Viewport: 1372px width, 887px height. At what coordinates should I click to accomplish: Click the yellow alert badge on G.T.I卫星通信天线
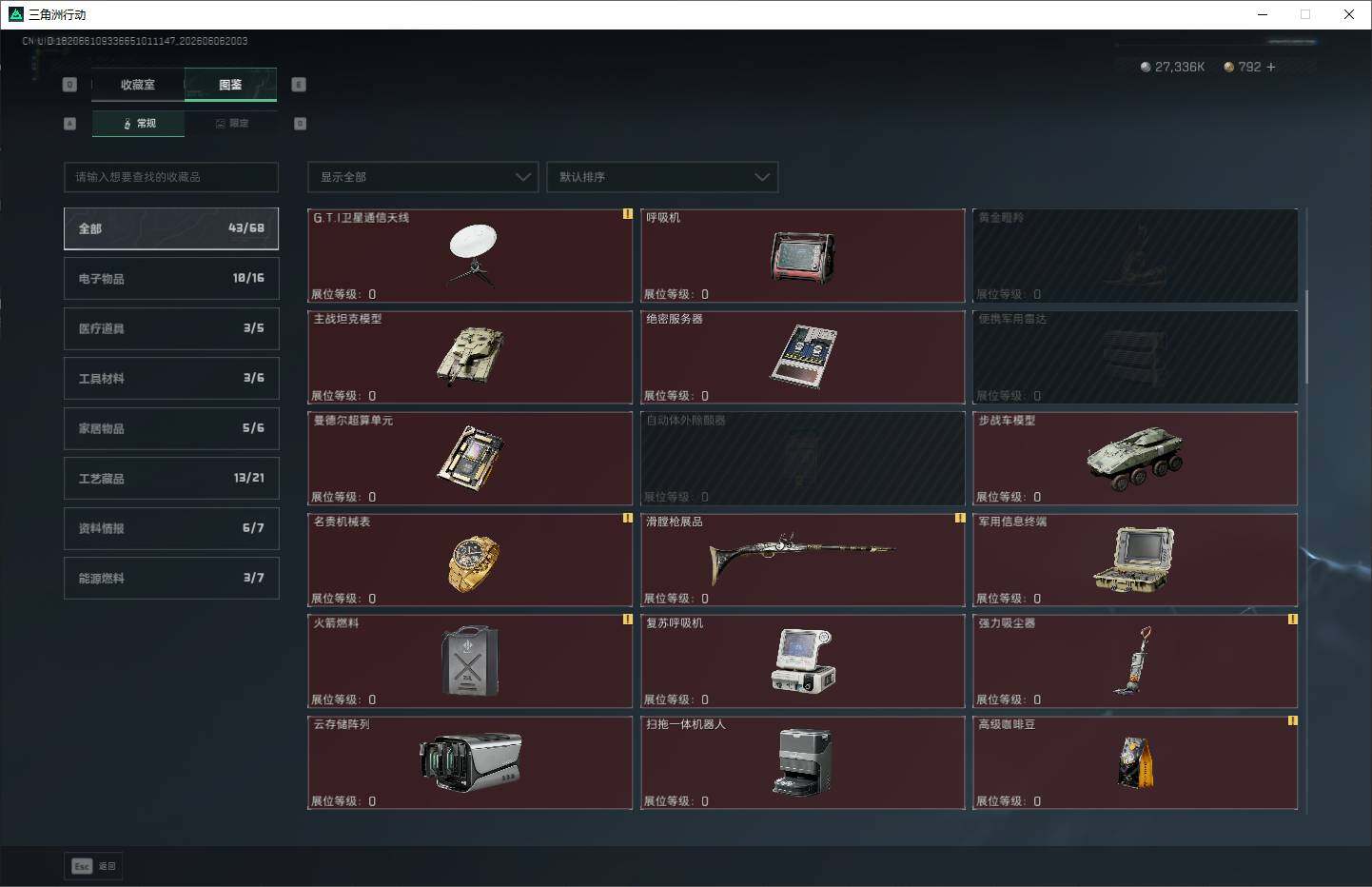(x=627, y=214)
